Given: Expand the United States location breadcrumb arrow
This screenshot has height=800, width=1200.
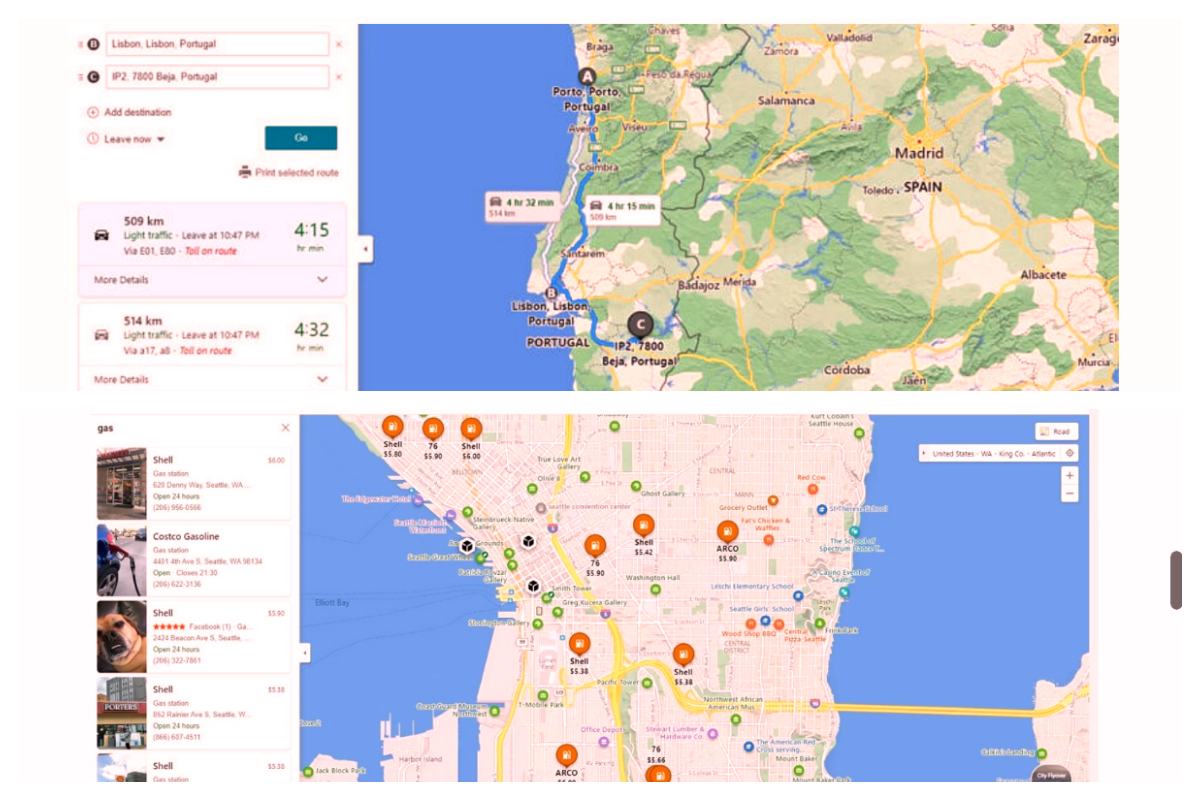Looking at the screenshot, I should pyautogui.click(x=924, y=453).
